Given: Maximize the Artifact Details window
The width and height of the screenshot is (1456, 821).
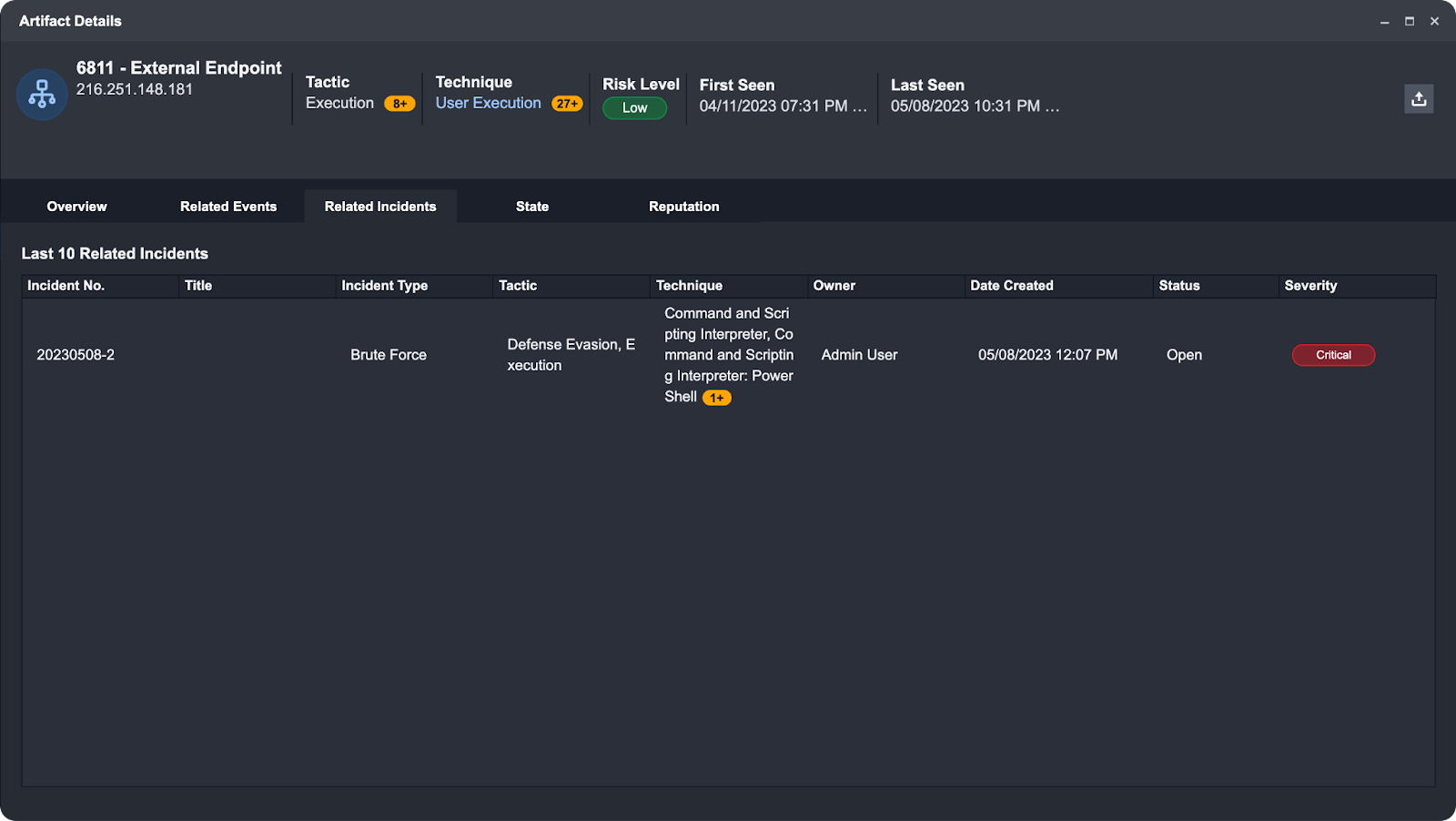Looking at the screenshot, I should (1410, 21).
